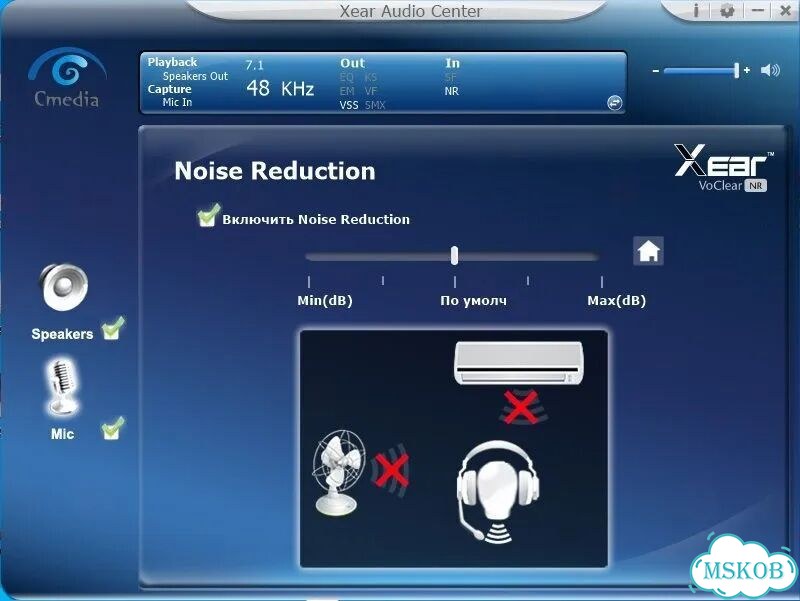Click the Max(dB) label
This screenshot has height=601, width=800.
click(x=616, y=300)
